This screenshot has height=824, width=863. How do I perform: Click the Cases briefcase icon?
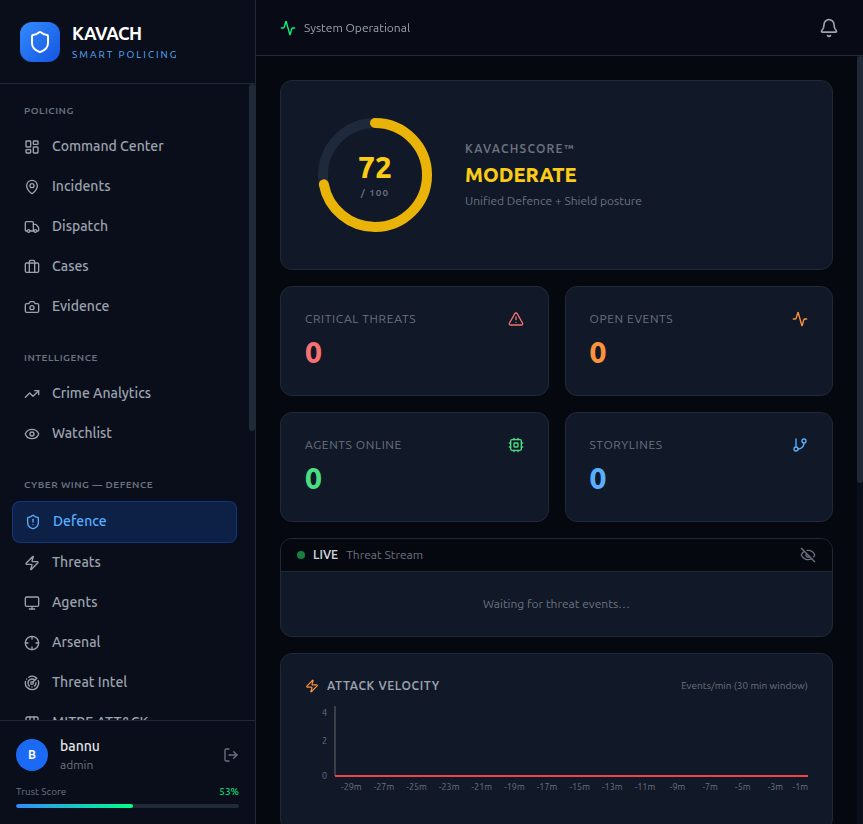pos(32,267)
